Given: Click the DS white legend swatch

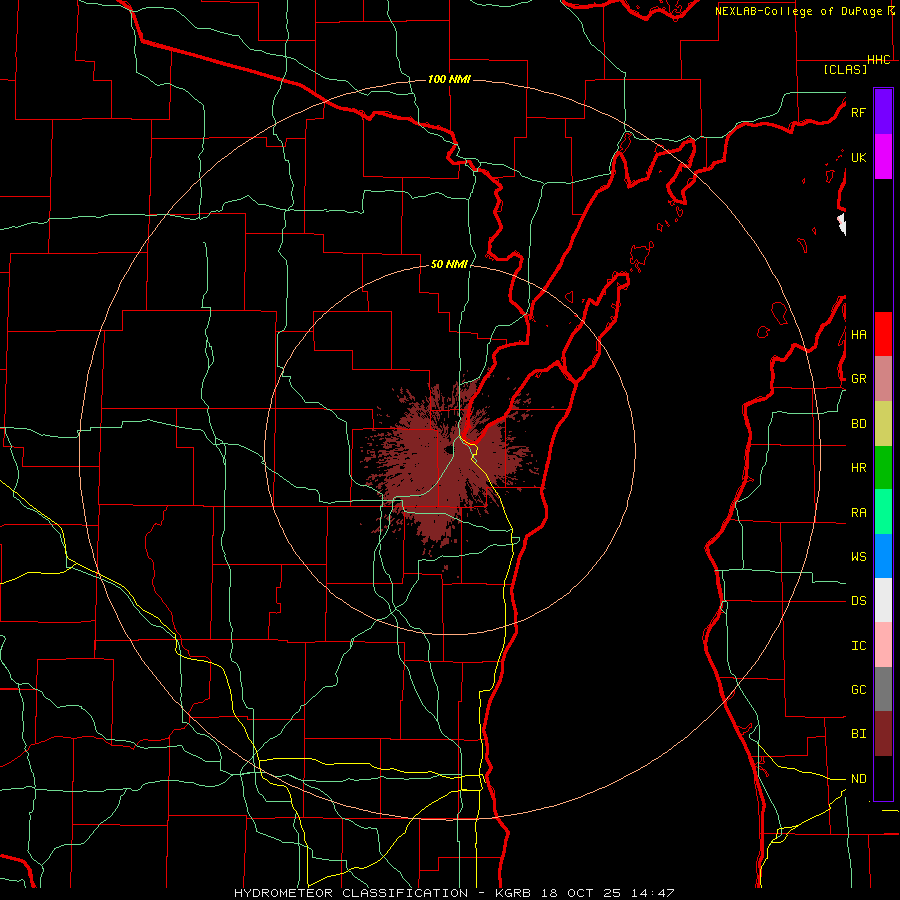Looking at the screenshot, I should [883, 600].
